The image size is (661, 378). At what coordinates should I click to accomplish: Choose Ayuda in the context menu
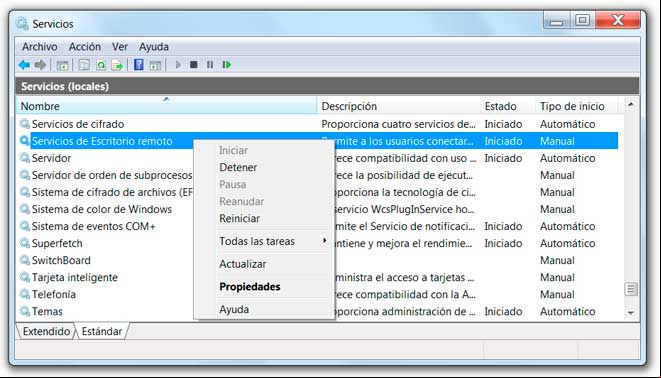[x=234, y=309]
